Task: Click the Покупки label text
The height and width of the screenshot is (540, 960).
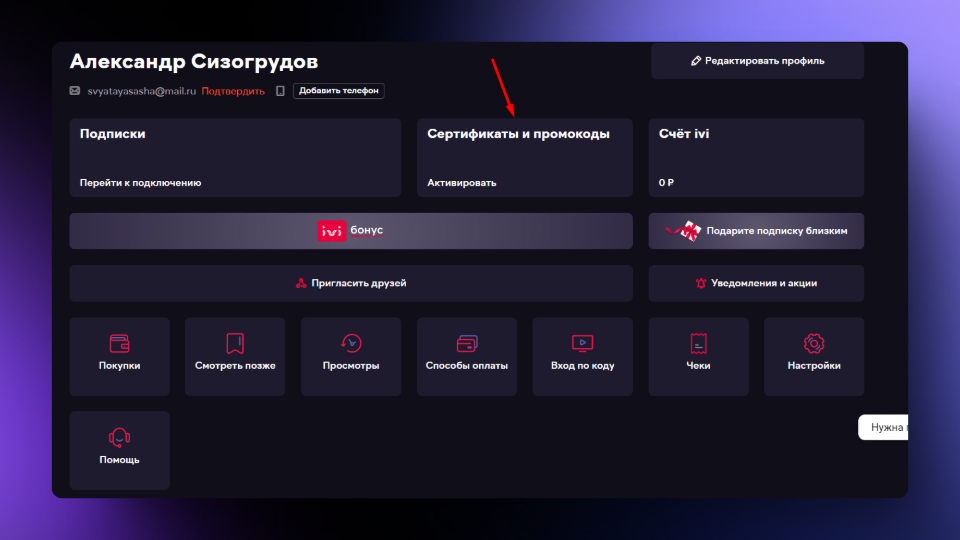Action: (x=119, y=366)
